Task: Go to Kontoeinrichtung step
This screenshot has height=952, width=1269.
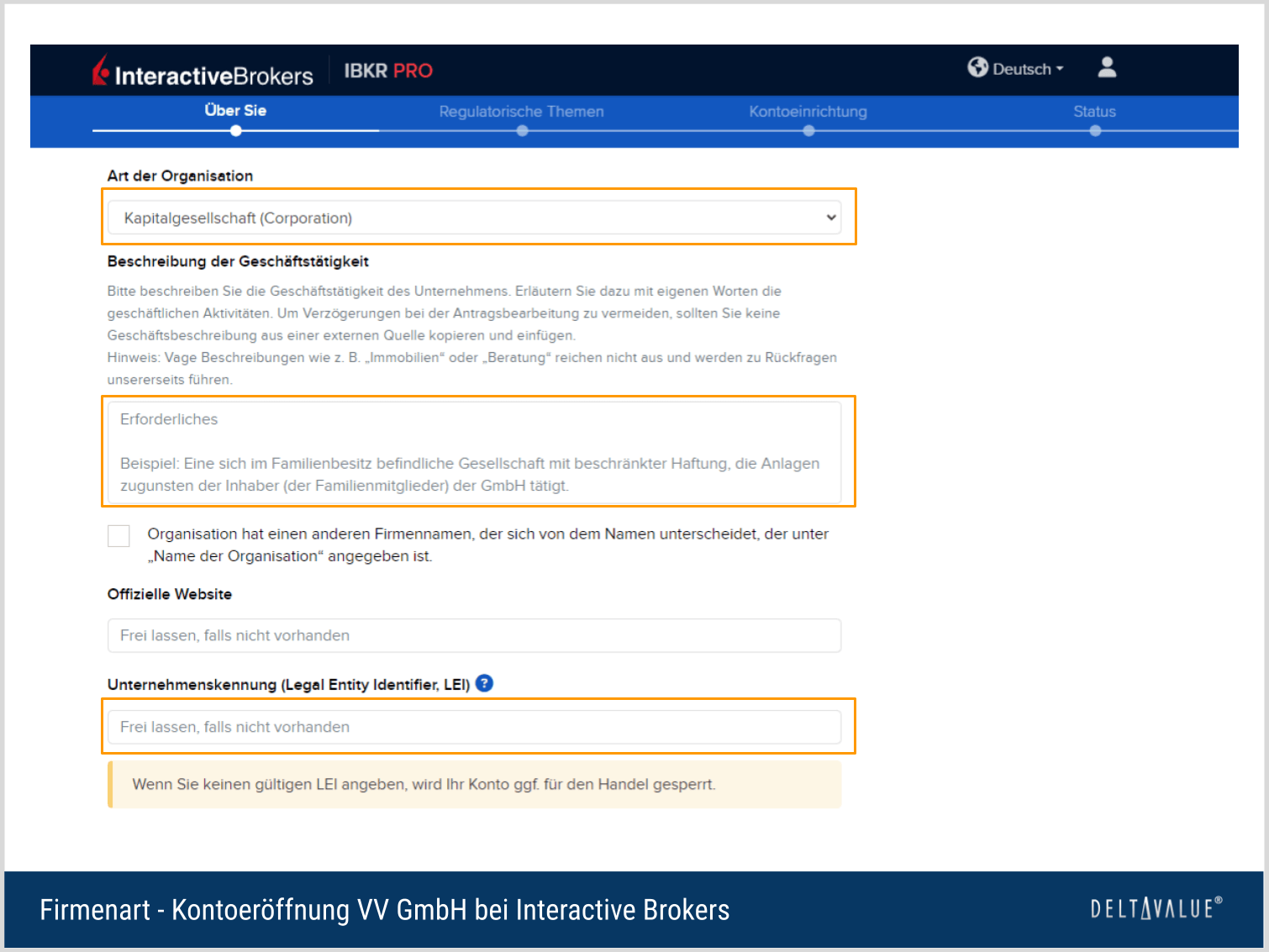Action: point(808,112)
